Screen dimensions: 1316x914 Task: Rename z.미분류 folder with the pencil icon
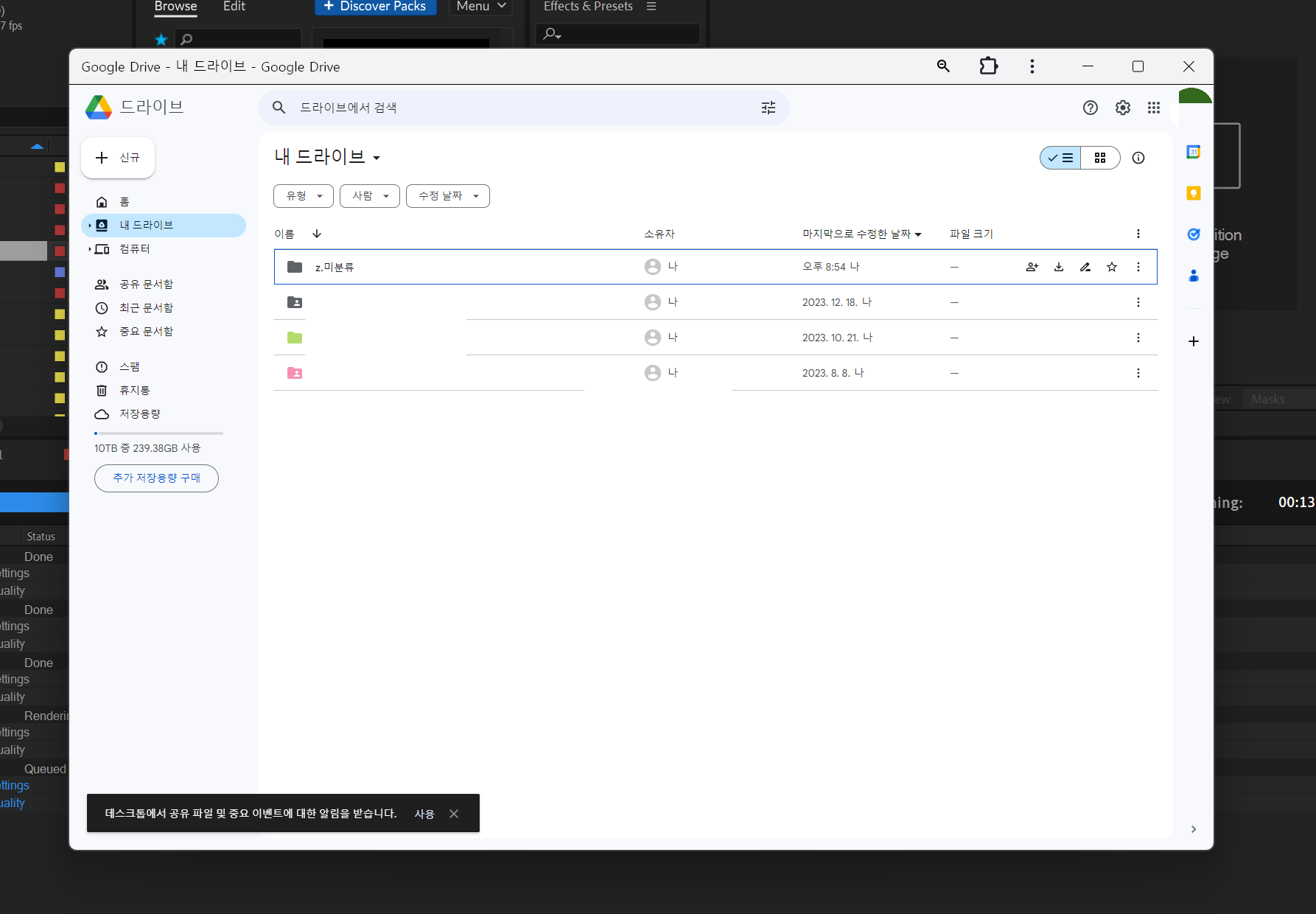(x=1085, y=267)
